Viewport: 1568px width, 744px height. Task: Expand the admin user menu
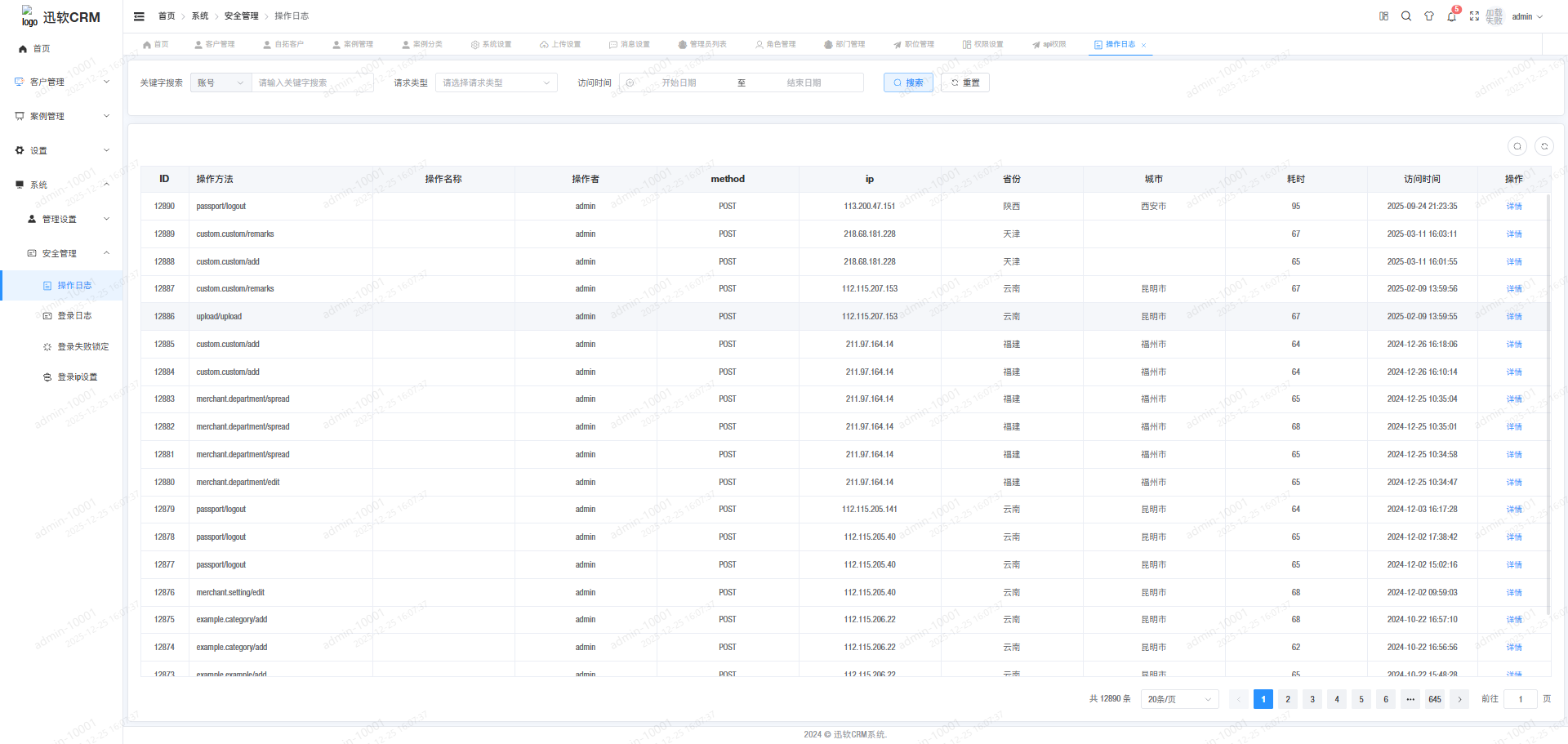pyautogui.click(x=1527, y=16)
